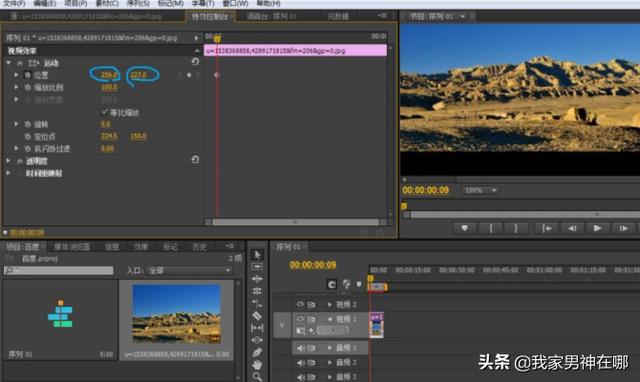Open the 文件(F) menu
This screenshot has width=640, height=382.
click(x=14, y=3)
